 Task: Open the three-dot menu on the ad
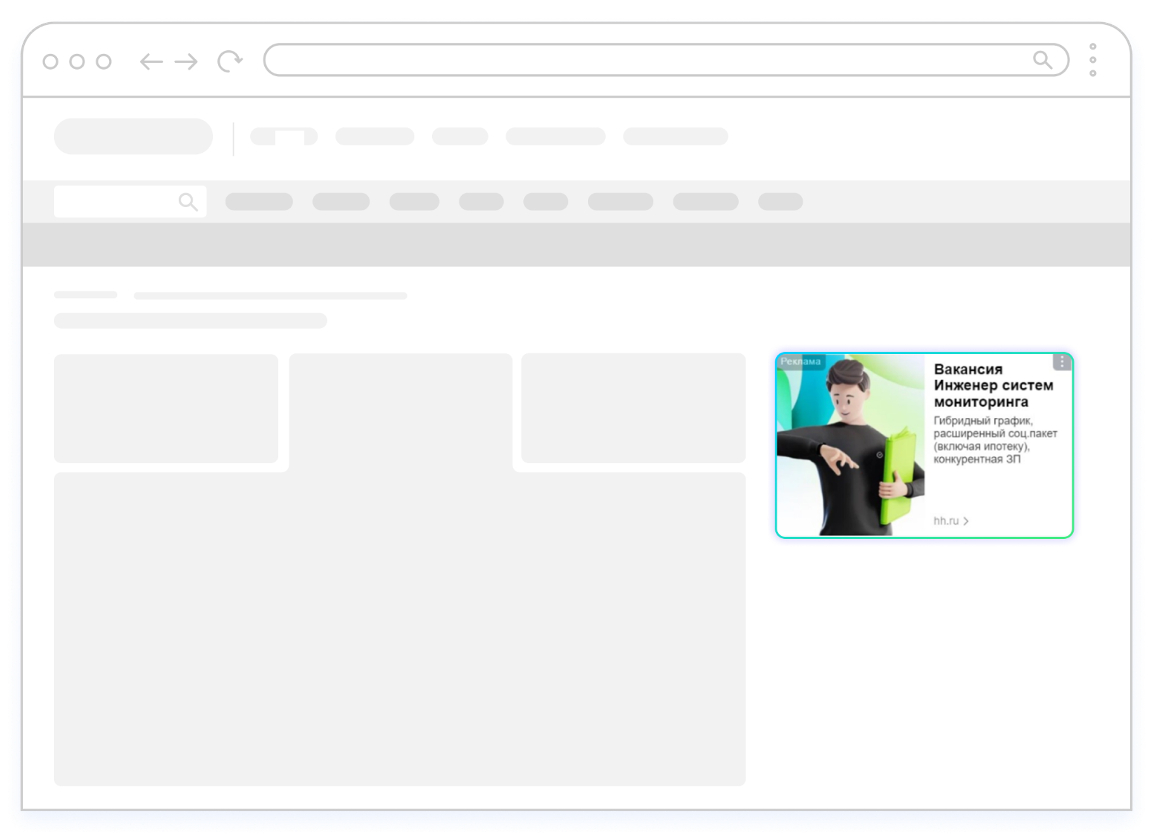pyautogui.click(x=1061, y=362)
